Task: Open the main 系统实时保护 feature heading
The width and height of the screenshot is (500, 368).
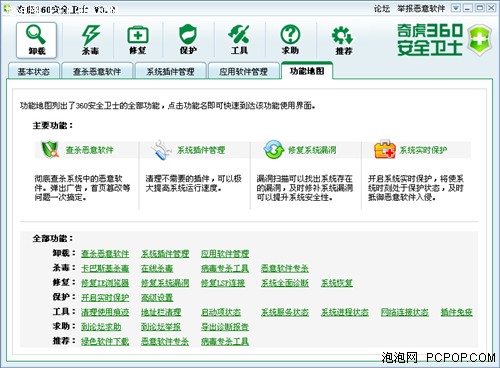Action: [x=423, y=150]
